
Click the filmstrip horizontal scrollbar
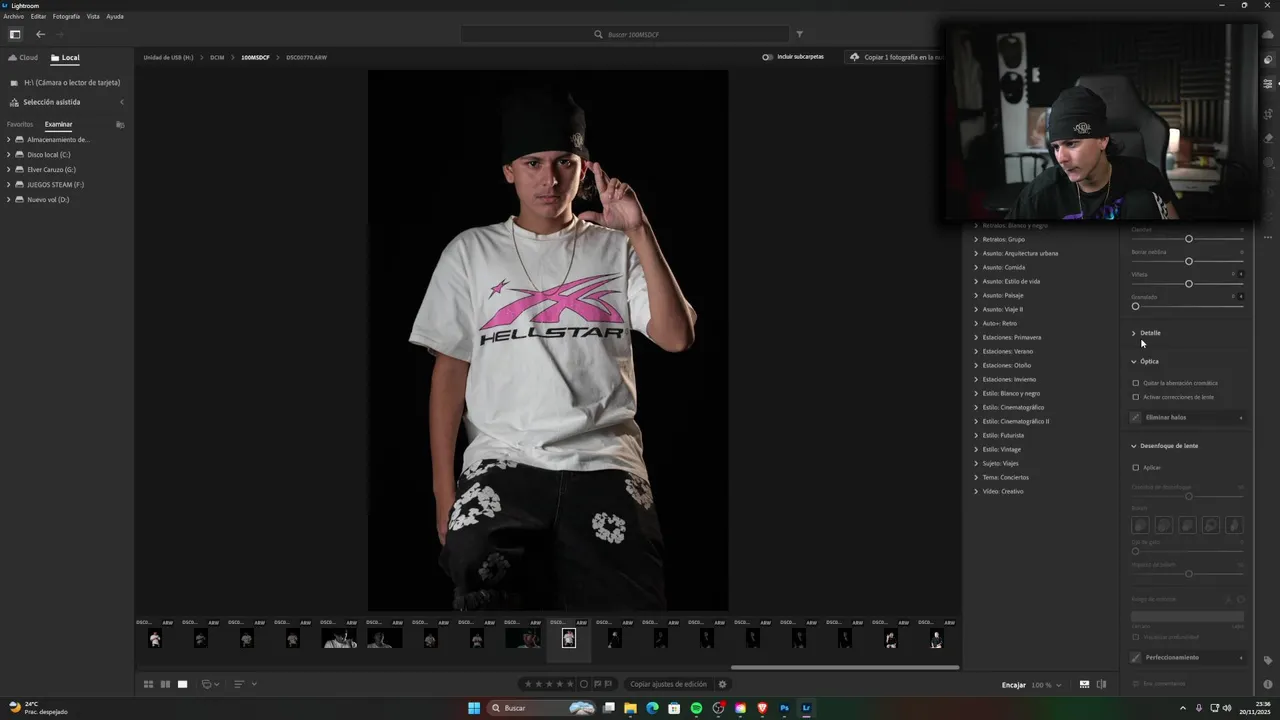point(844,667)
